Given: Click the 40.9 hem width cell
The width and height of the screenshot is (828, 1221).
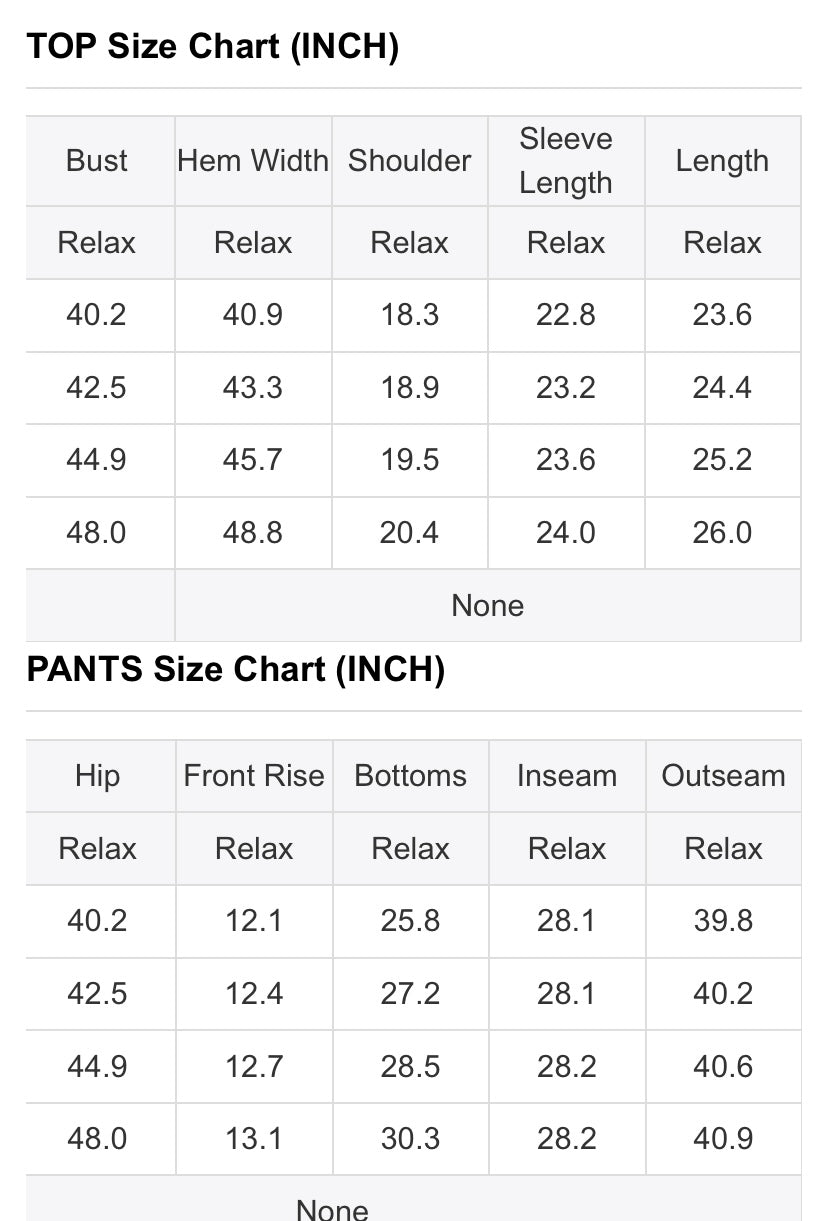Looking at the screenshot, I should click(253, 315).
